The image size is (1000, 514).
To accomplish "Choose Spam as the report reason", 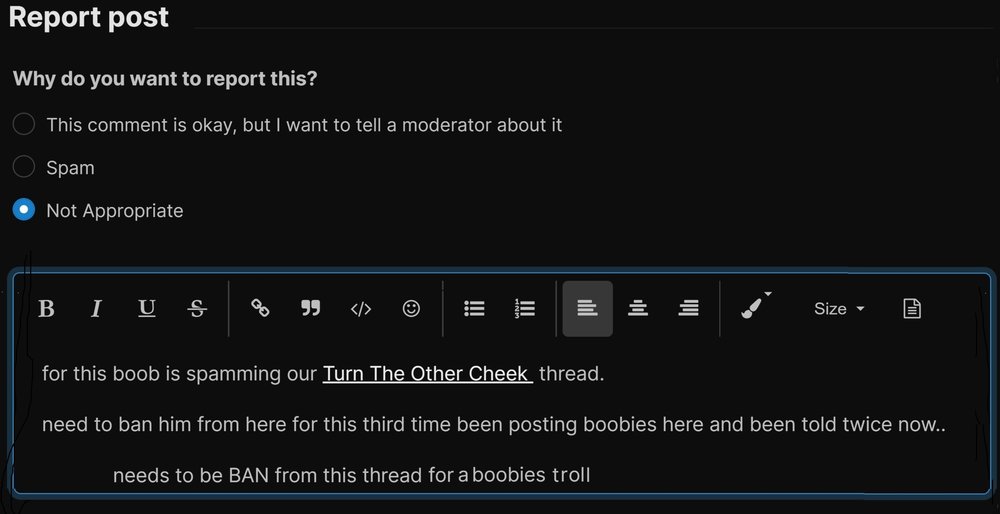I will coord(24,167).
